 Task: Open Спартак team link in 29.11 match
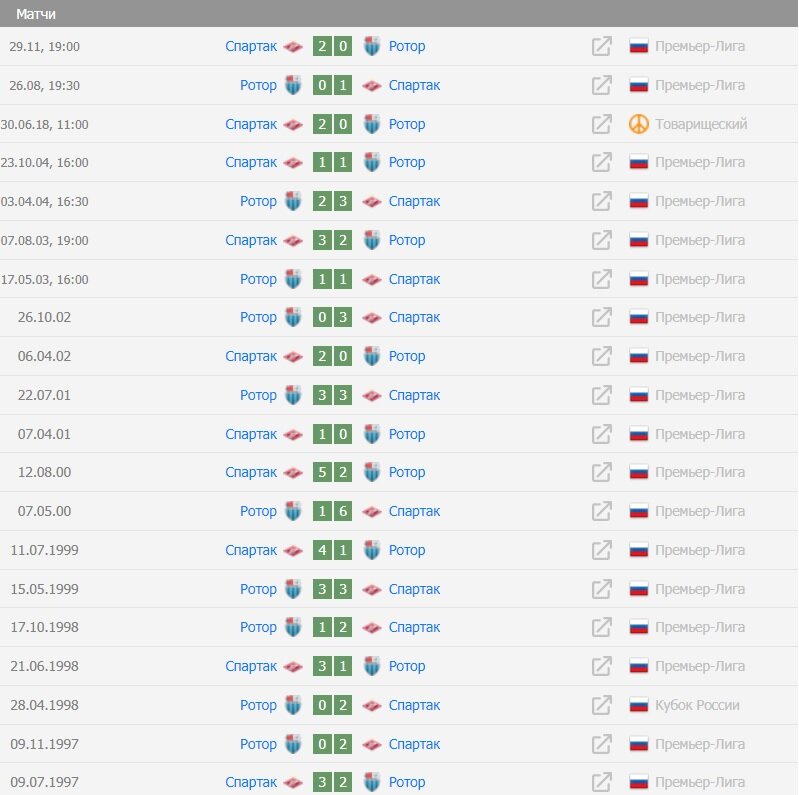pos(251,46)
